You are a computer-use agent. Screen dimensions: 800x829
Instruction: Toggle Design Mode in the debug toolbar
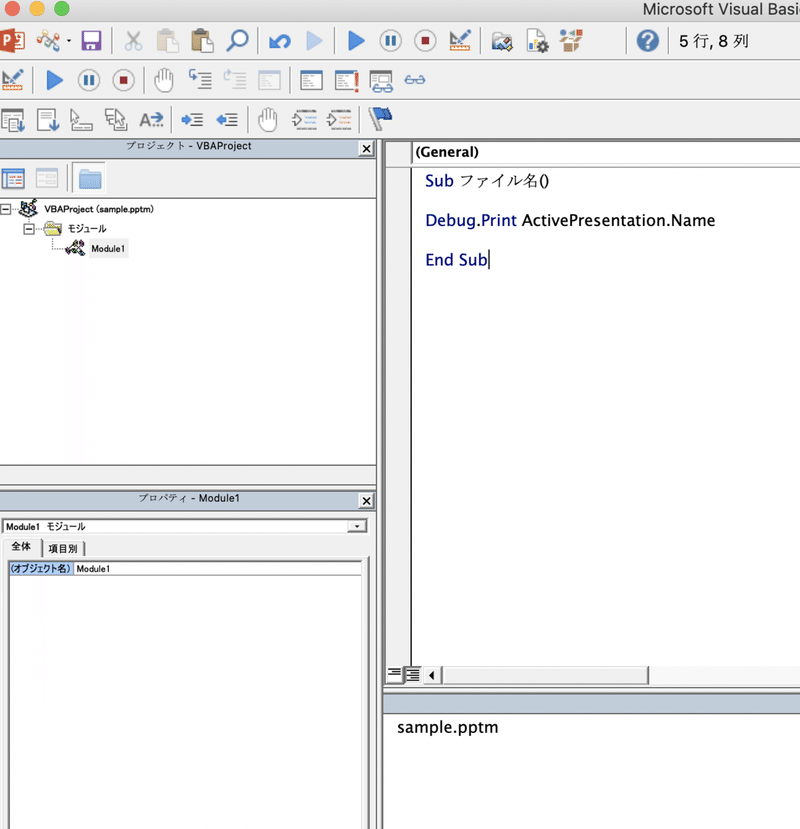pyautogui.click(x=12, y=80)
